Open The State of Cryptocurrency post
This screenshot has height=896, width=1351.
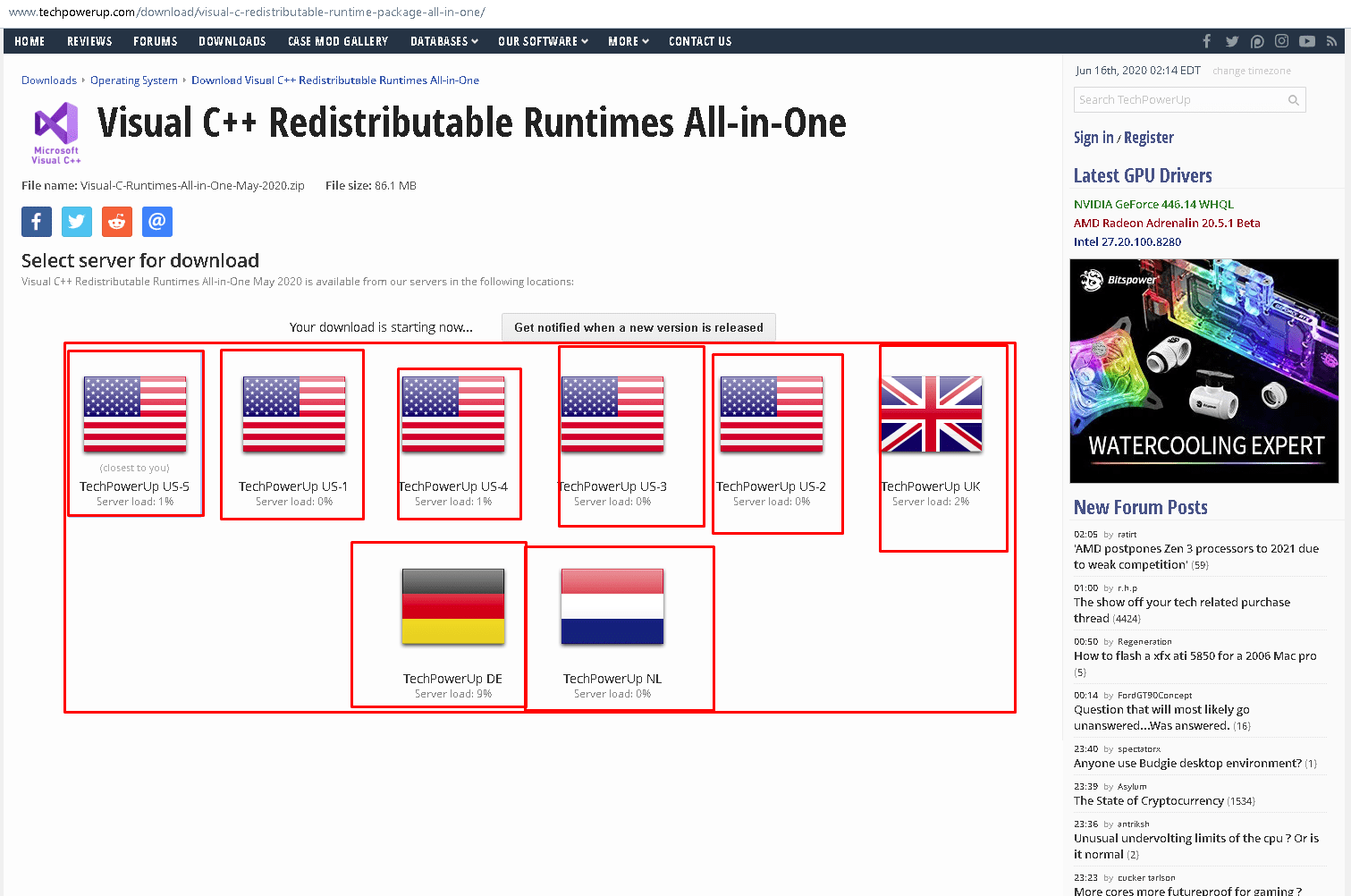coord(1149,800)
